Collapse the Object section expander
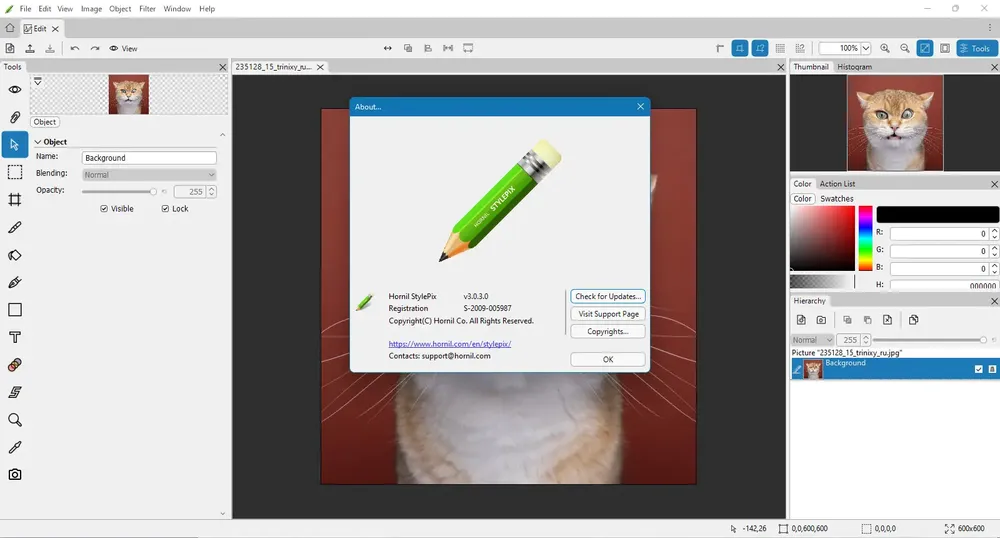The image size is (1000, 538). coord(38,142)
